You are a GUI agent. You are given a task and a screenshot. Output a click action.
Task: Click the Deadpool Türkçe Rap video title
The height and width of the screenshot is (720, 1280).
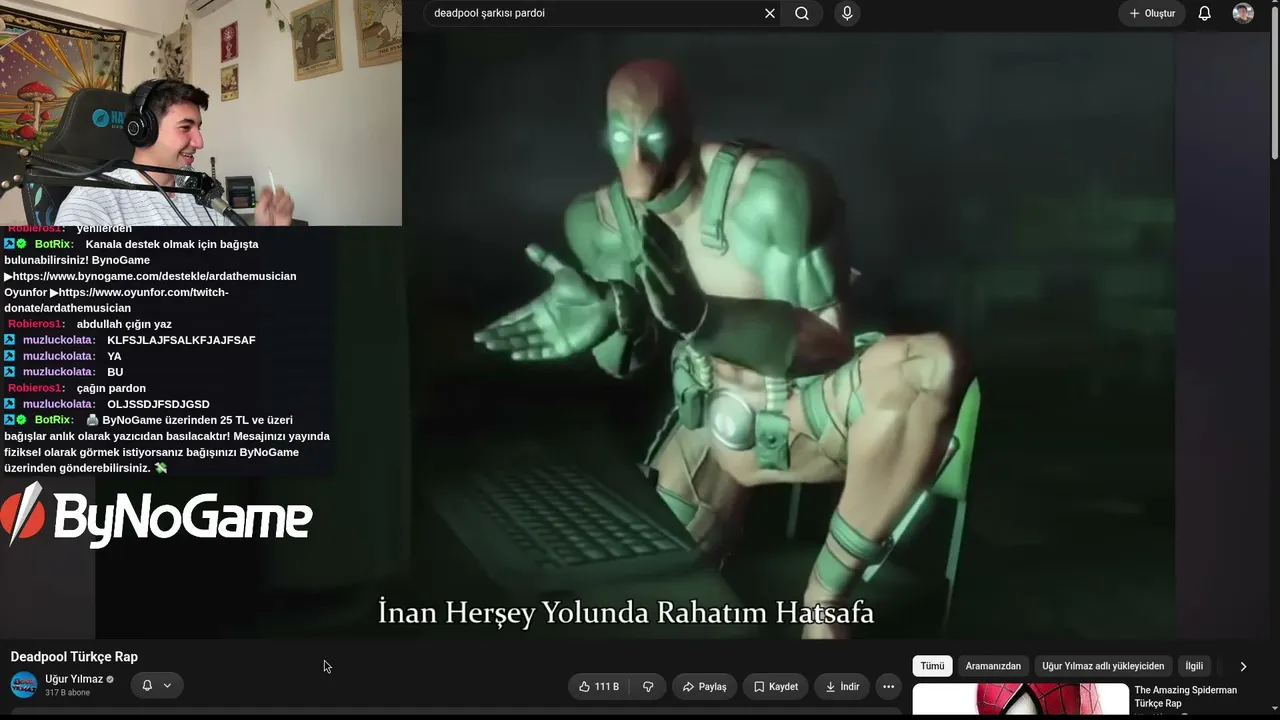tap(74, 657)
